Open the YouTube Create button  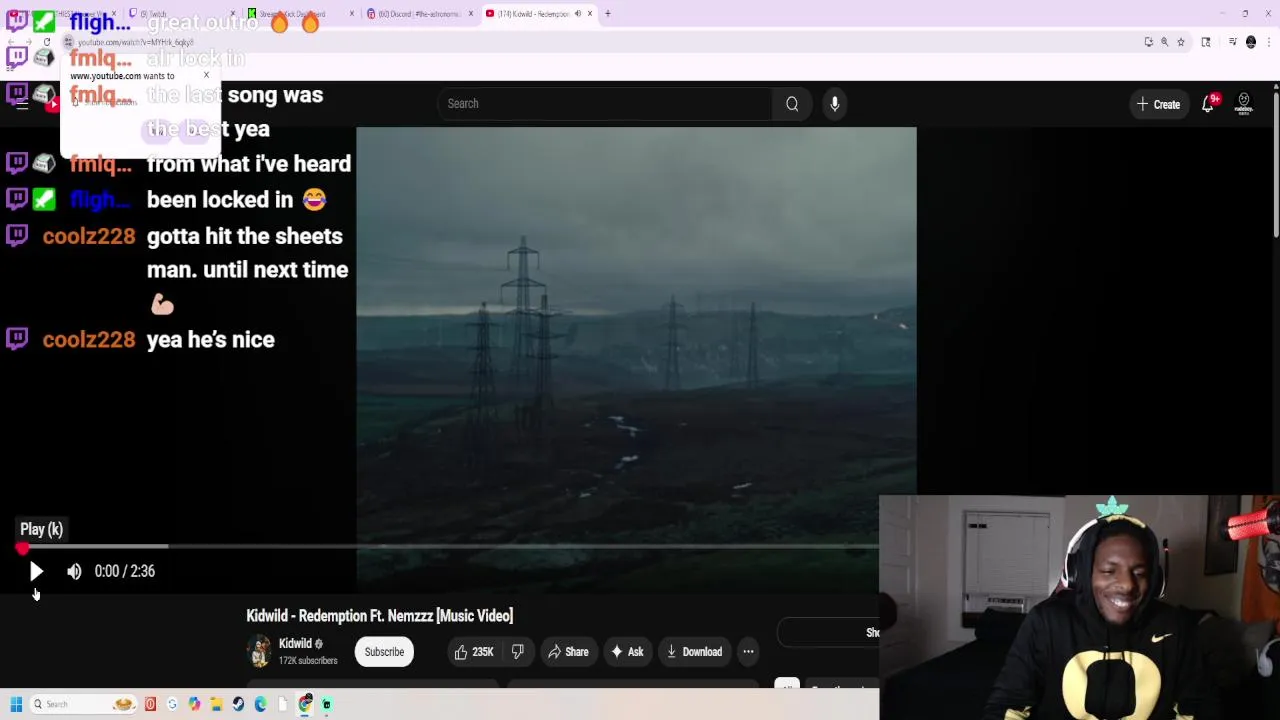(1158, 104)
